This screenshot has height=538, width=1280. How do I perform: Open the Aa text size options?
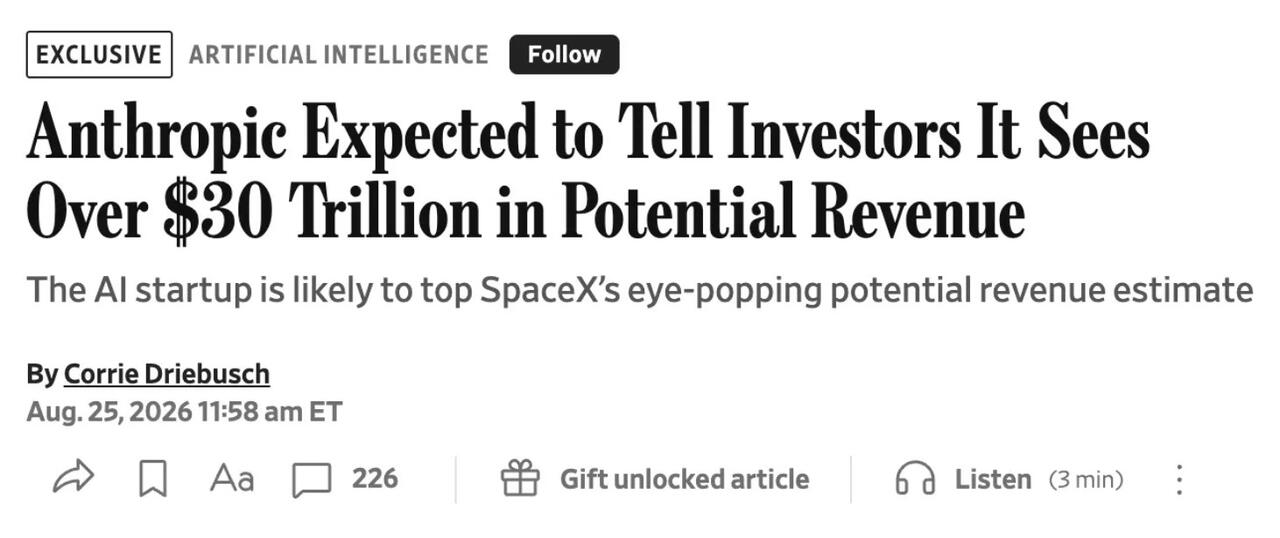click(231, 479)
